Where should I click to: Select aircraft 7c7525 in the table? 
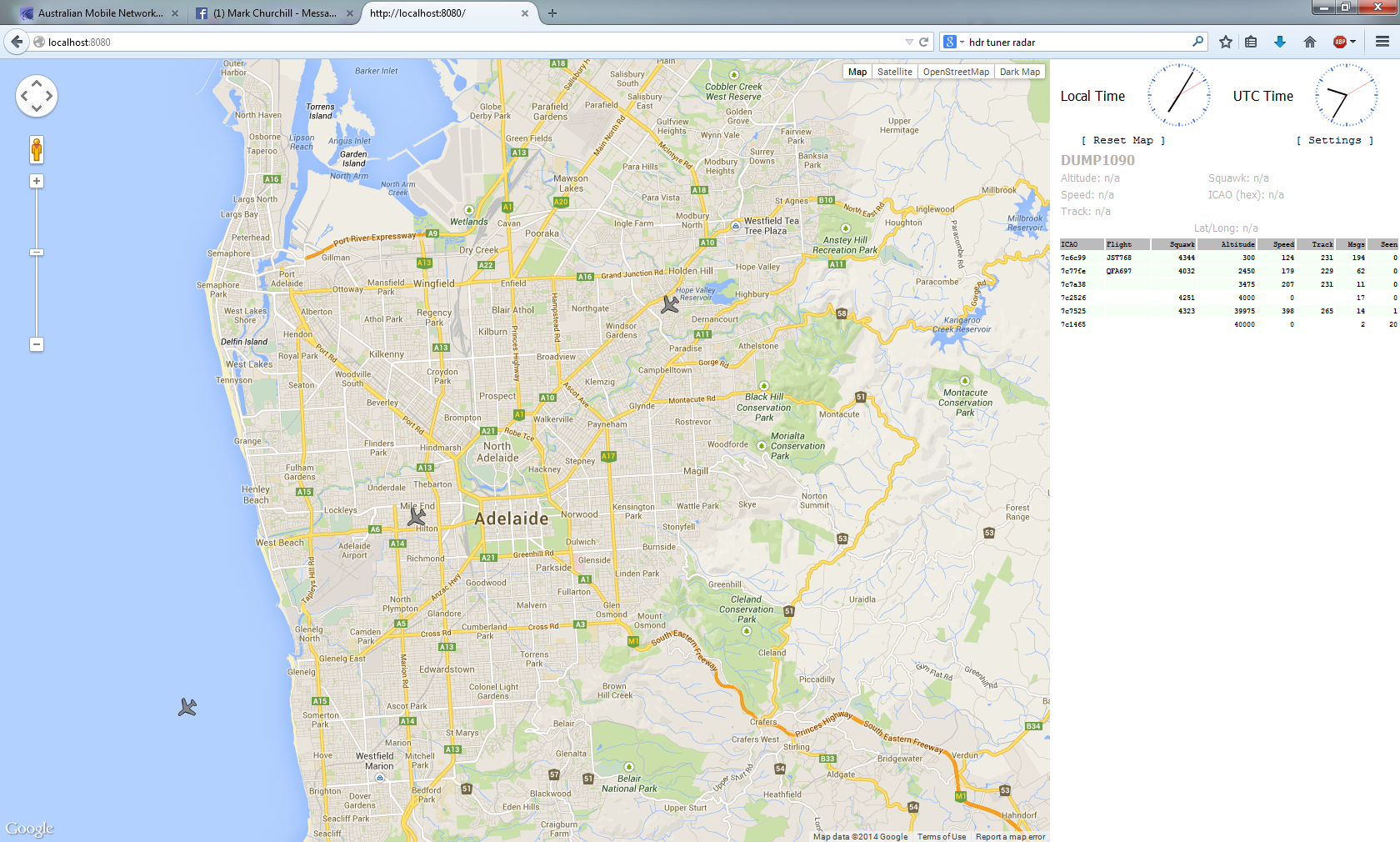(1229, 311)
